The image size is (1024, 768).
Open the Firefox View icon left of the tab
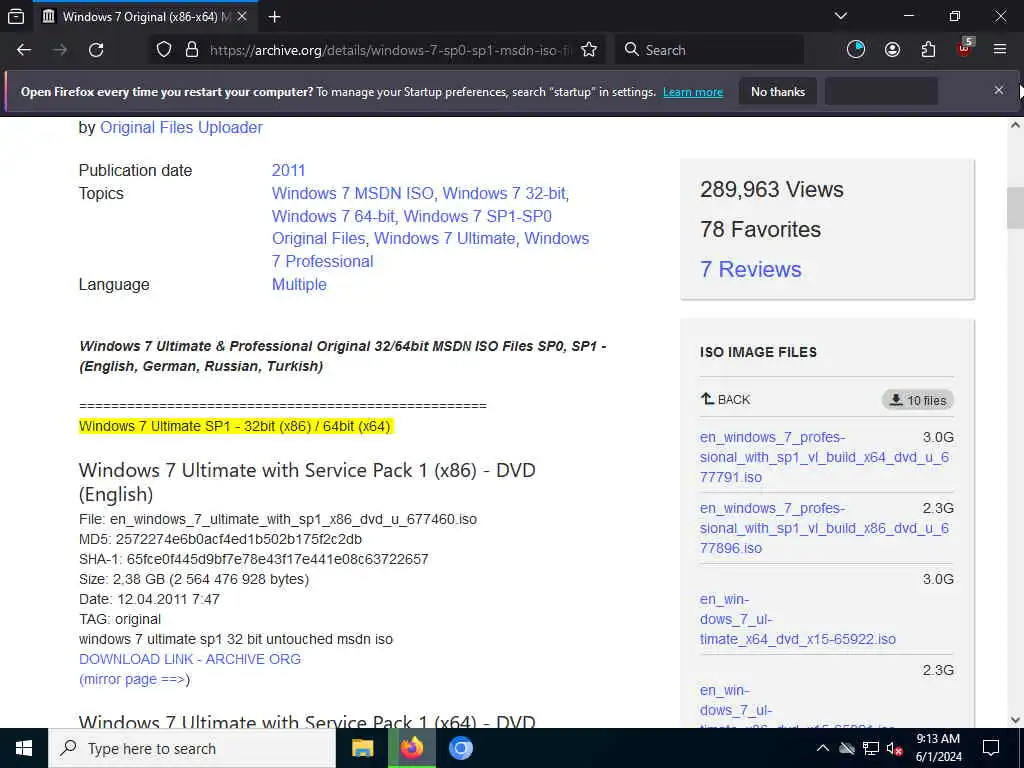pos(16,16)
